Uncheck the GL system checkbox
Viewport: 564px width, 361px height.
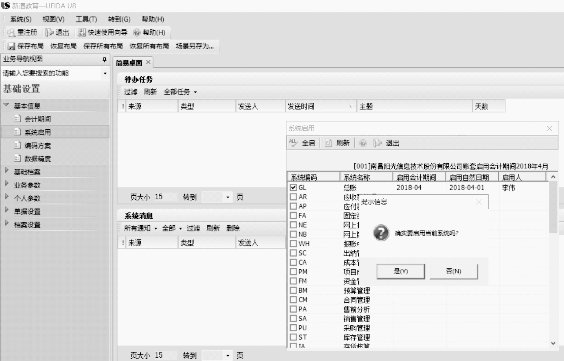(x=294, y=187)
